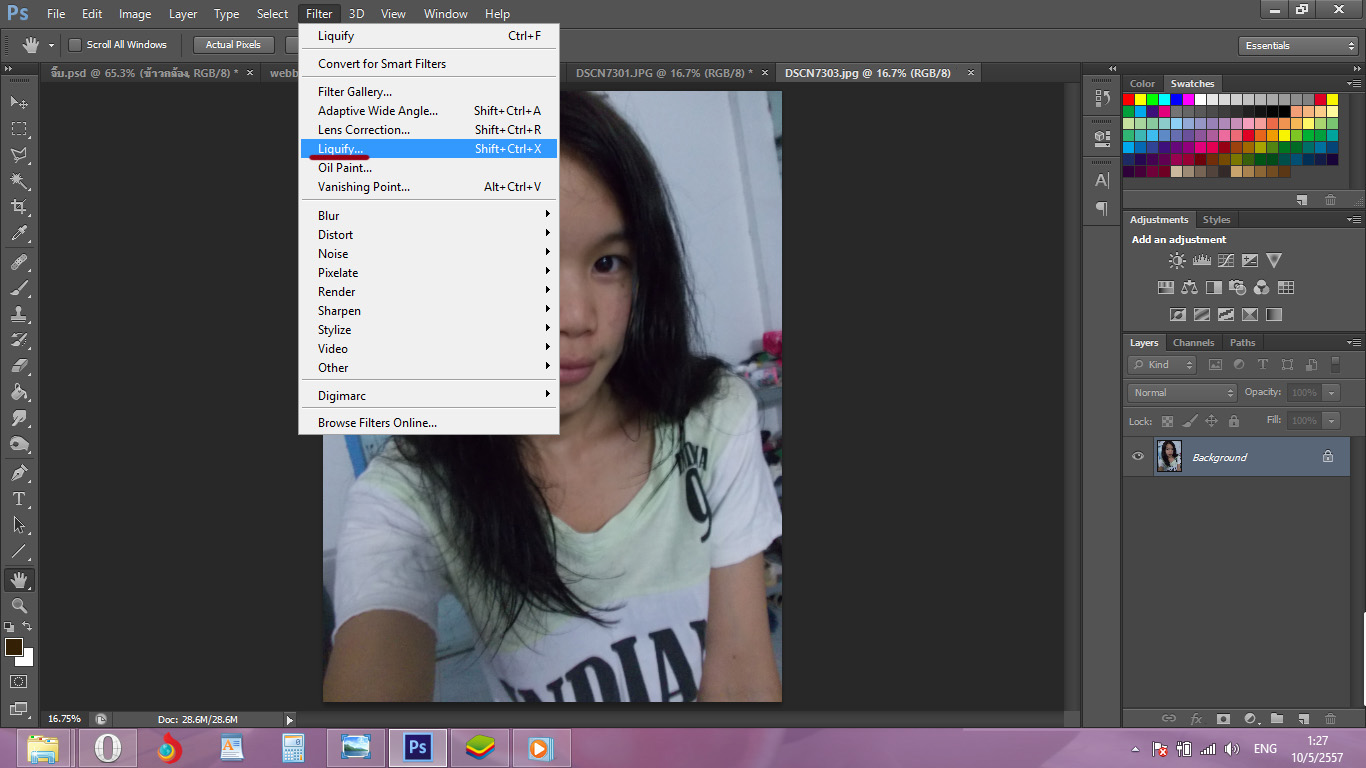Open the Normal blend mode dropdown

tap(1182, 393)
